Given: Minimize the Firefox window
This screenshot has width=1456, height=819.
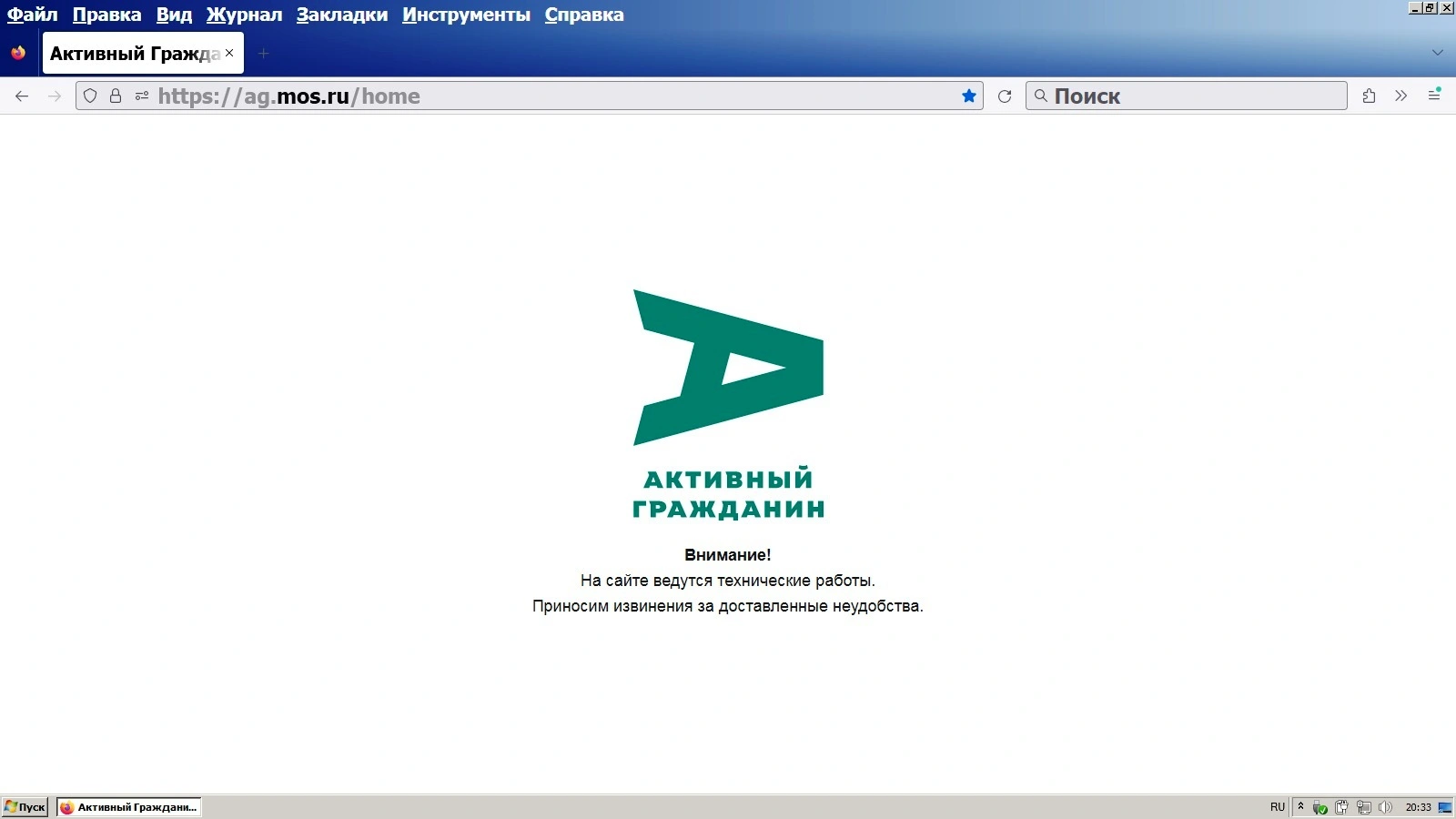Looking at the screenshot, I should coord(1415,8).
